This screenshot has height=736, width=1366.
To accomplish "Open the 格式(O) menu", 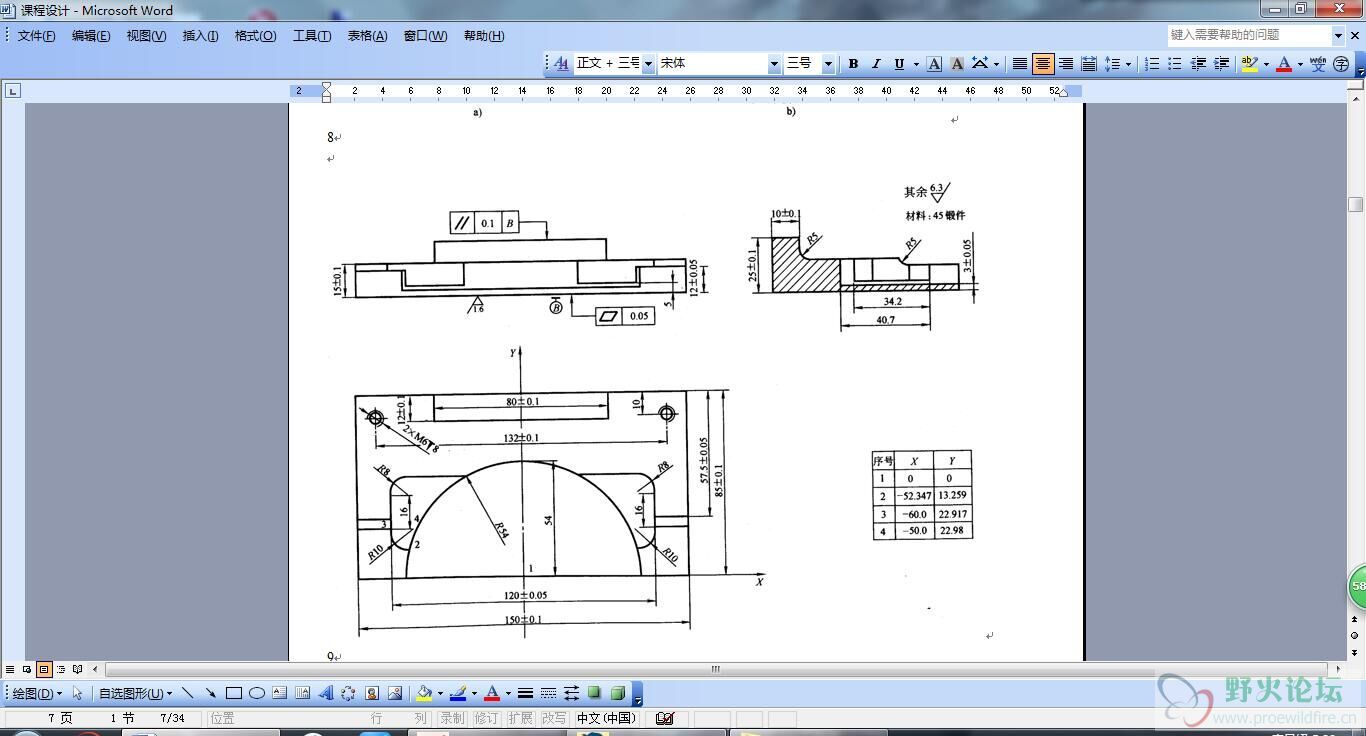I will pyautogui.click(x=255, y=36).
